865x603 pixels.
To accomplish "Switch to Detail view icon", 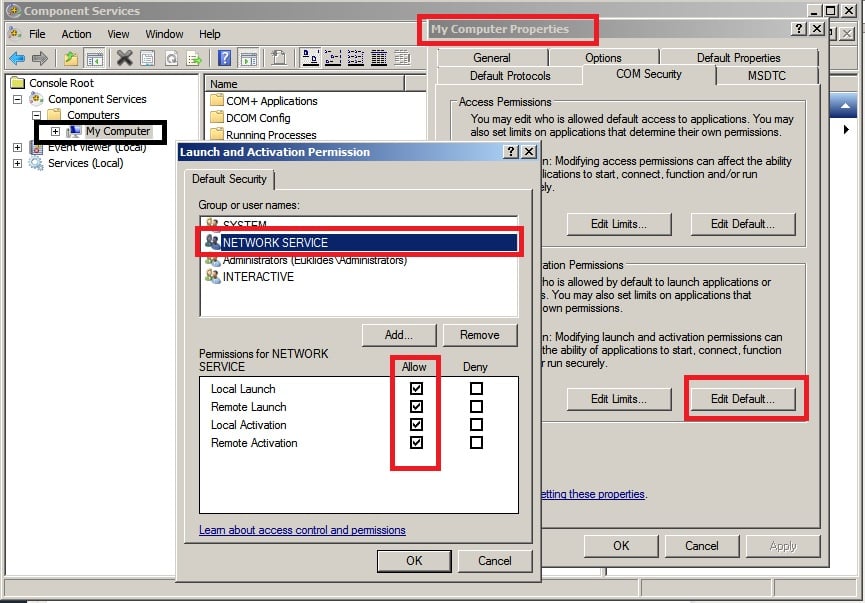I will (x=378, y=58).
